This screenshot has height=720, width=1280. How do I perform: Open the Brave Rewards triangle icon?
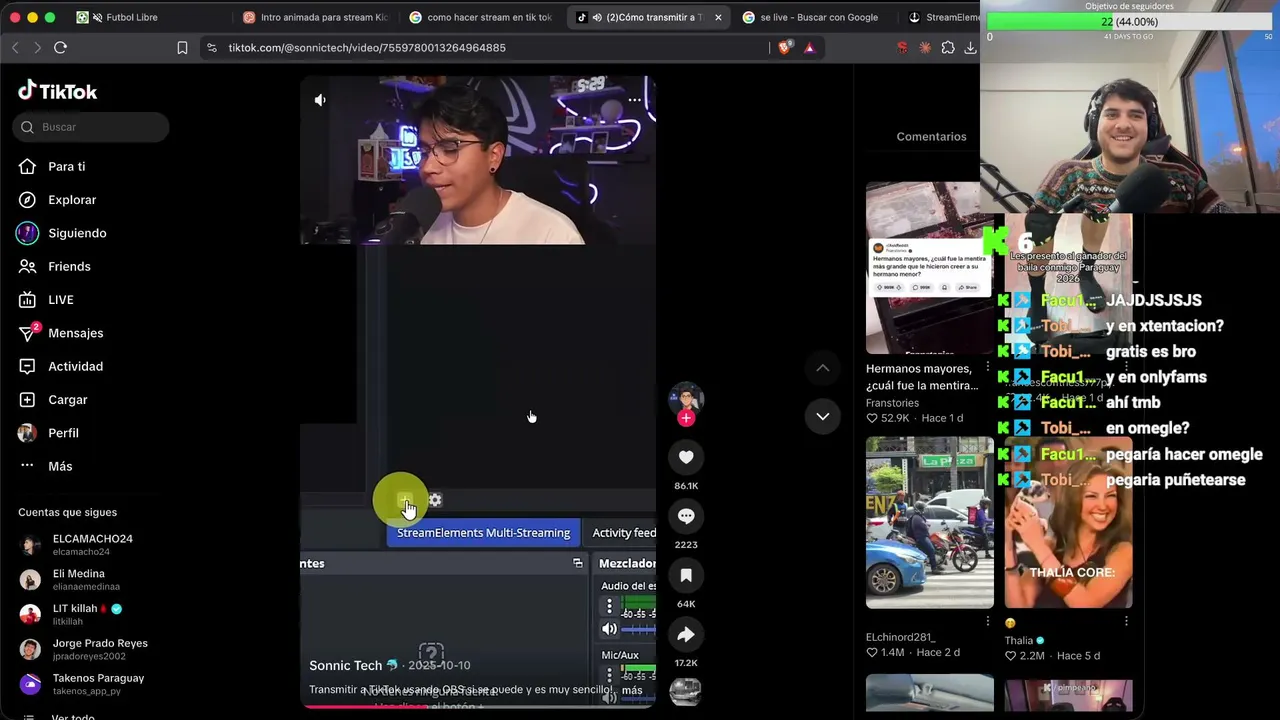point(809,47)
